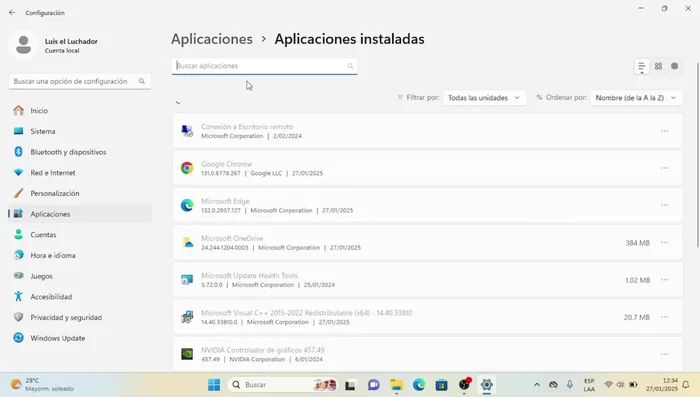The height and width of the screenshot is (397, 700).
Task: Click the Microsoft OneDrive app icon
Action: pyautogui.click(x=187, y=242)
